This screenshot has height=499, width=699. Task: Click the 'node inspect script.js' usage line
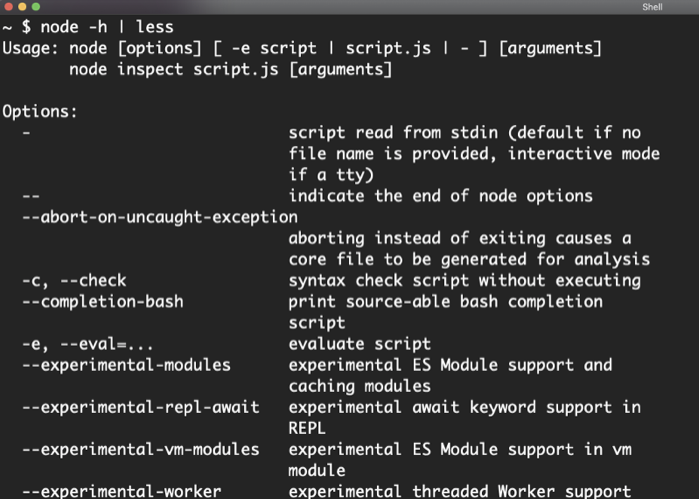pyautogui.click(x=230, y=70)
